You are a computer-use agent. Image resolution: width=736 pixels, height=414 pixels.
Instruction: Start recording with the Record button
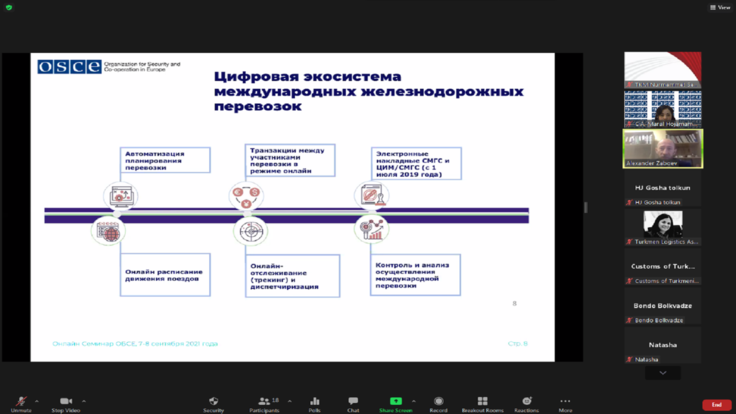pos(438,401)
